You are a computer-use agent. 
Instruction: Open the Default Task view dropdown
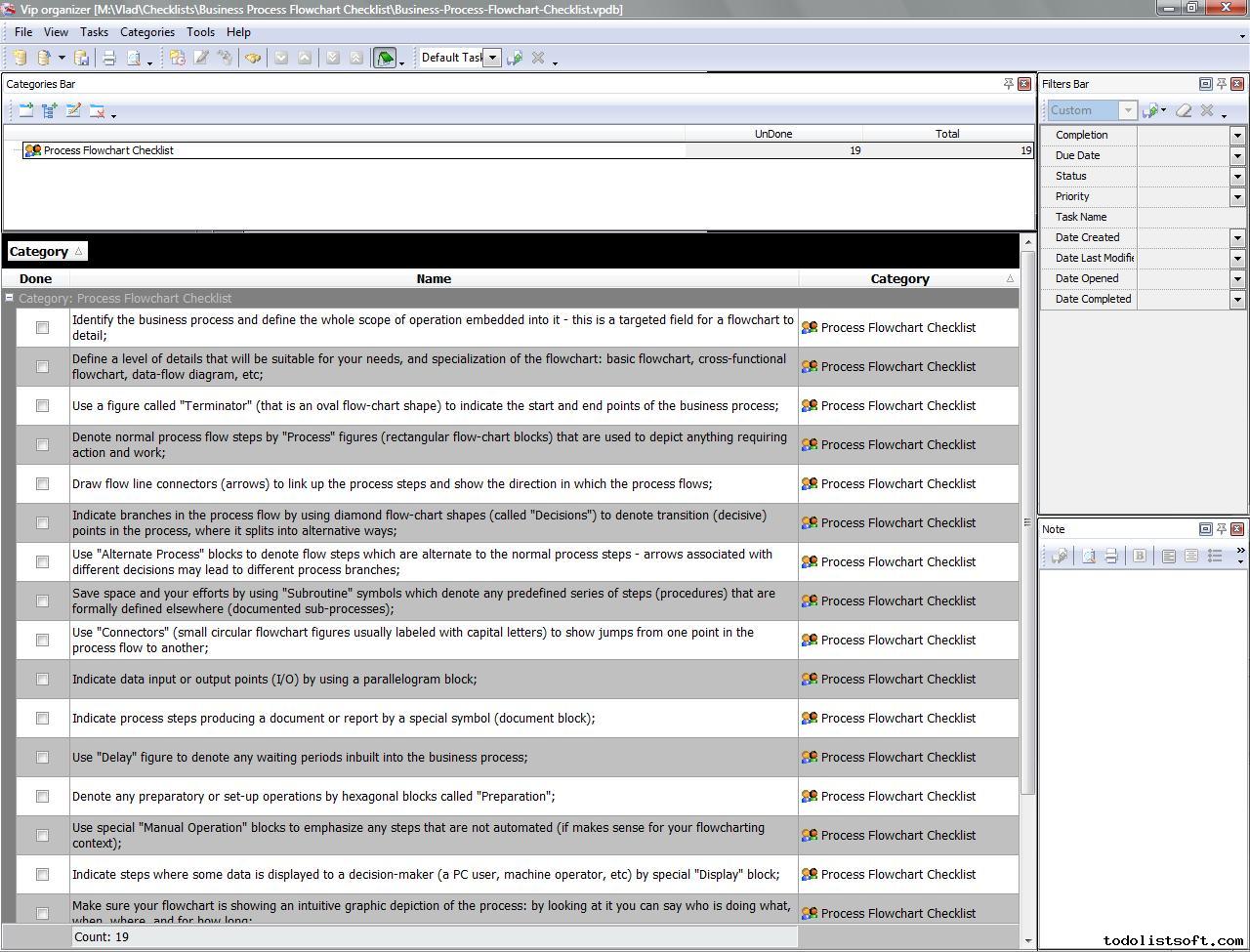click(492, 58)
